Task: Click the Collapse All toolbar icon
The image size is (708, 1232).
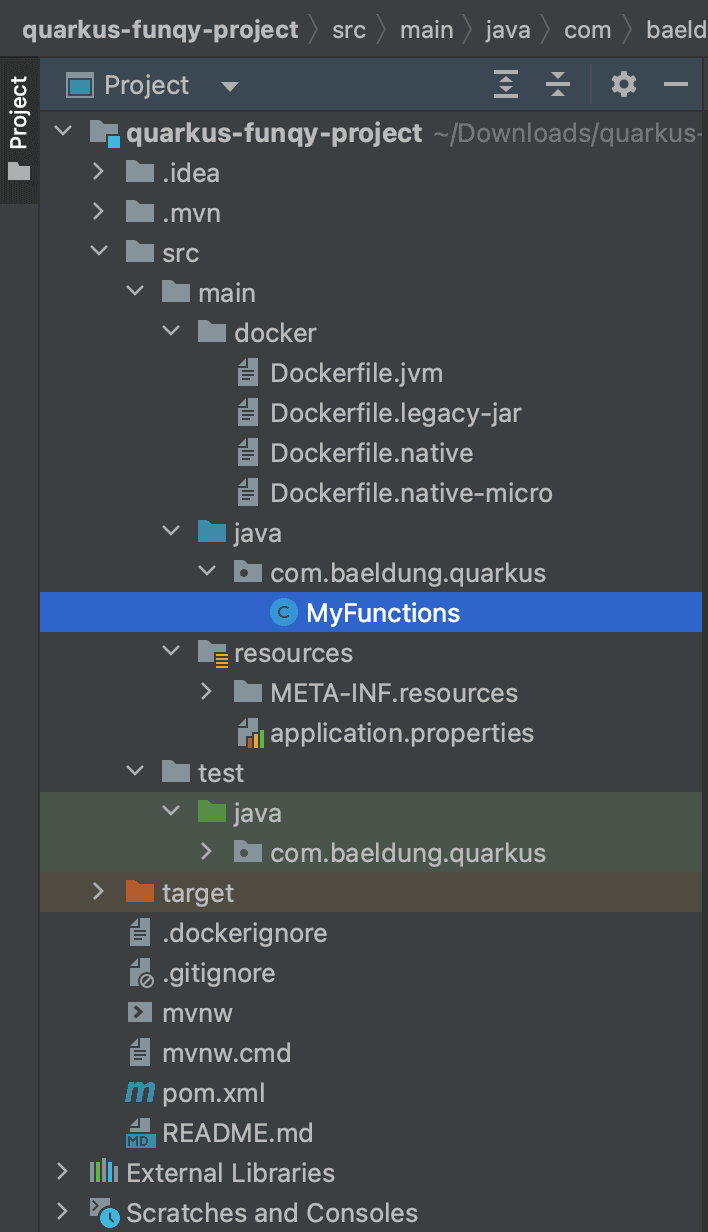Action: [x=558, y=85]
